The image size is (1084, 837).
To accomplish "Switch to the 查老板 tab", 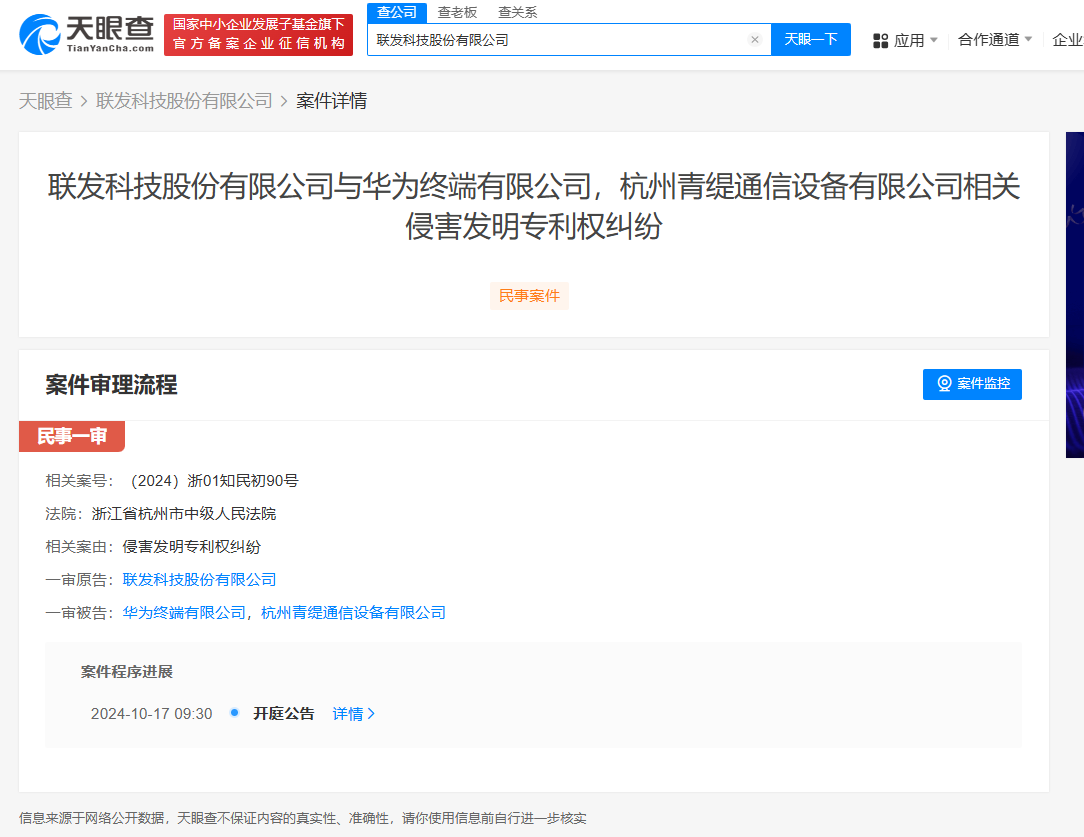I will pyautogui.click(x=458, y=12).
